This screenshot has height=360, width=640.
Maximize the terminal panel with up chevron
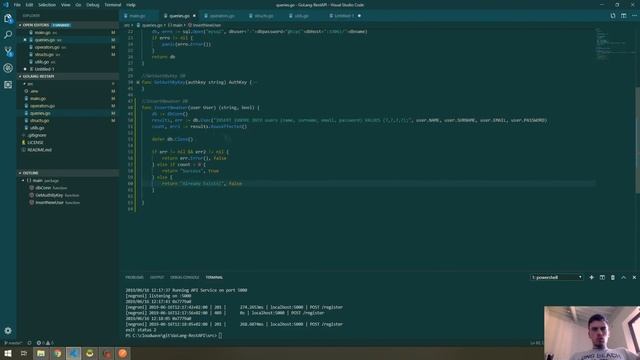tap(623, 278)
